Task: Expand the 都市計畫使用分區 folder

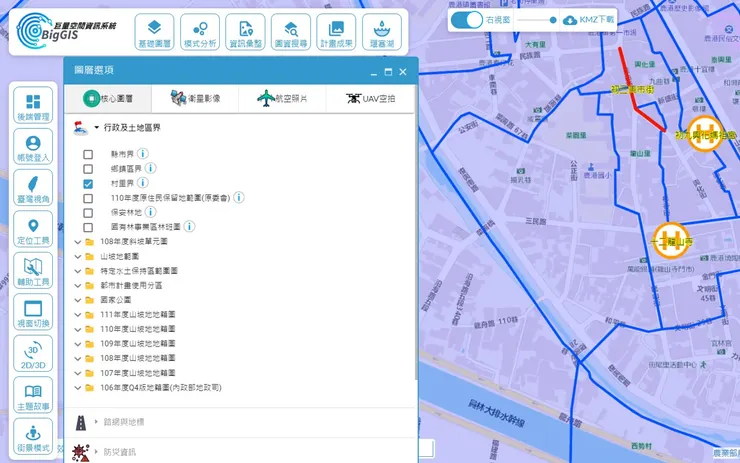Action: pos(78,286)
